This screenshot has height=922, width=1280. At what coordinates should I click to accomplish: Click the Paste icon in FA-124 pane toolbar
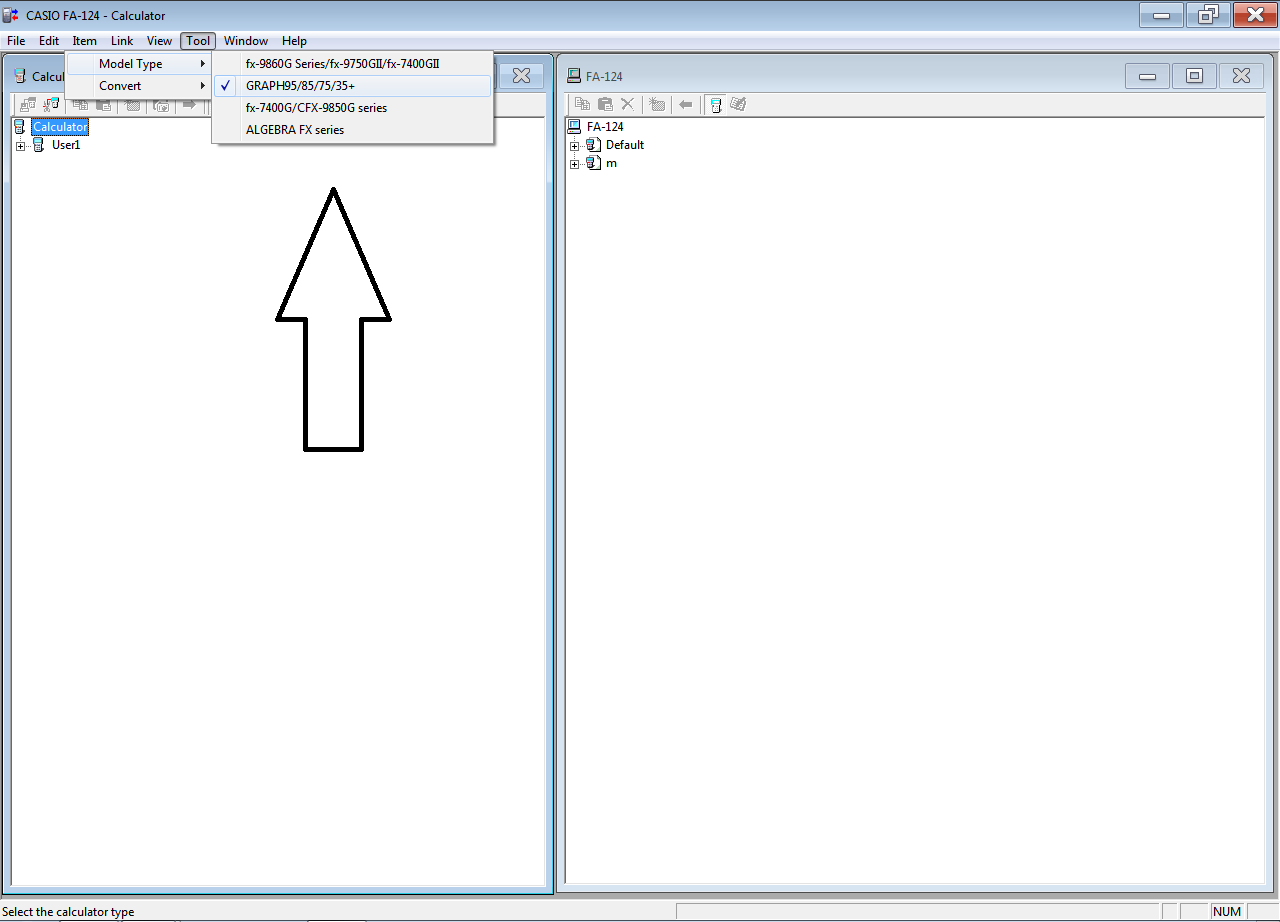605,104
